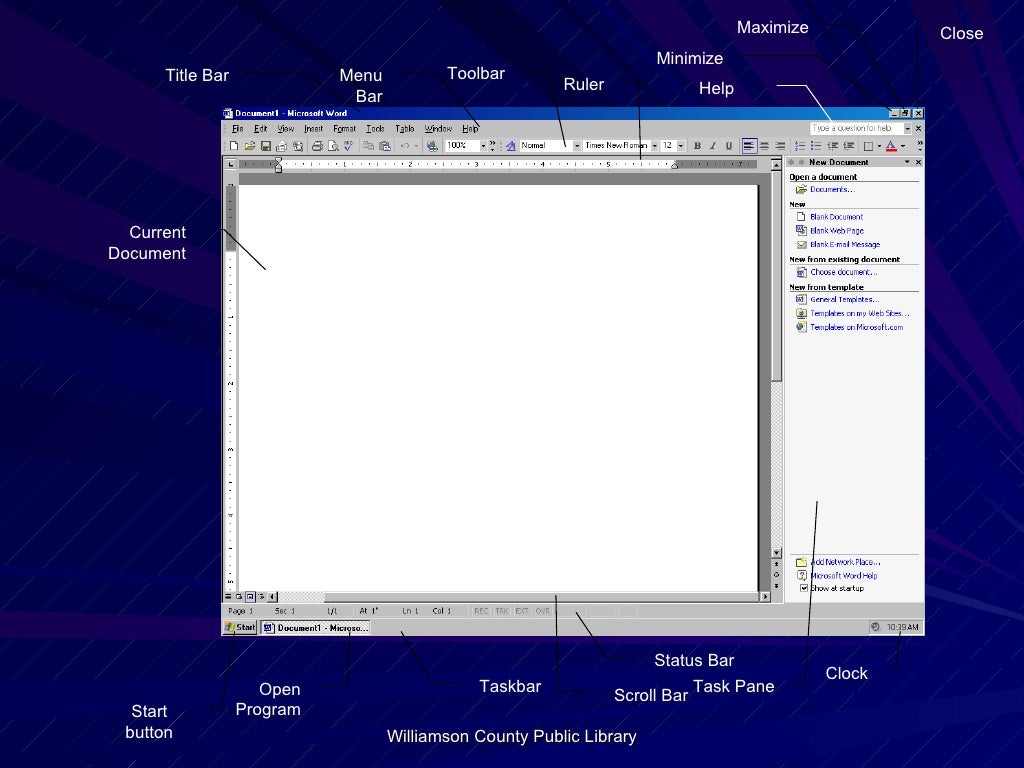This screenshot has width=1024, height=768.
Task: Switch to Outline View button
Action: pos(261,596)
